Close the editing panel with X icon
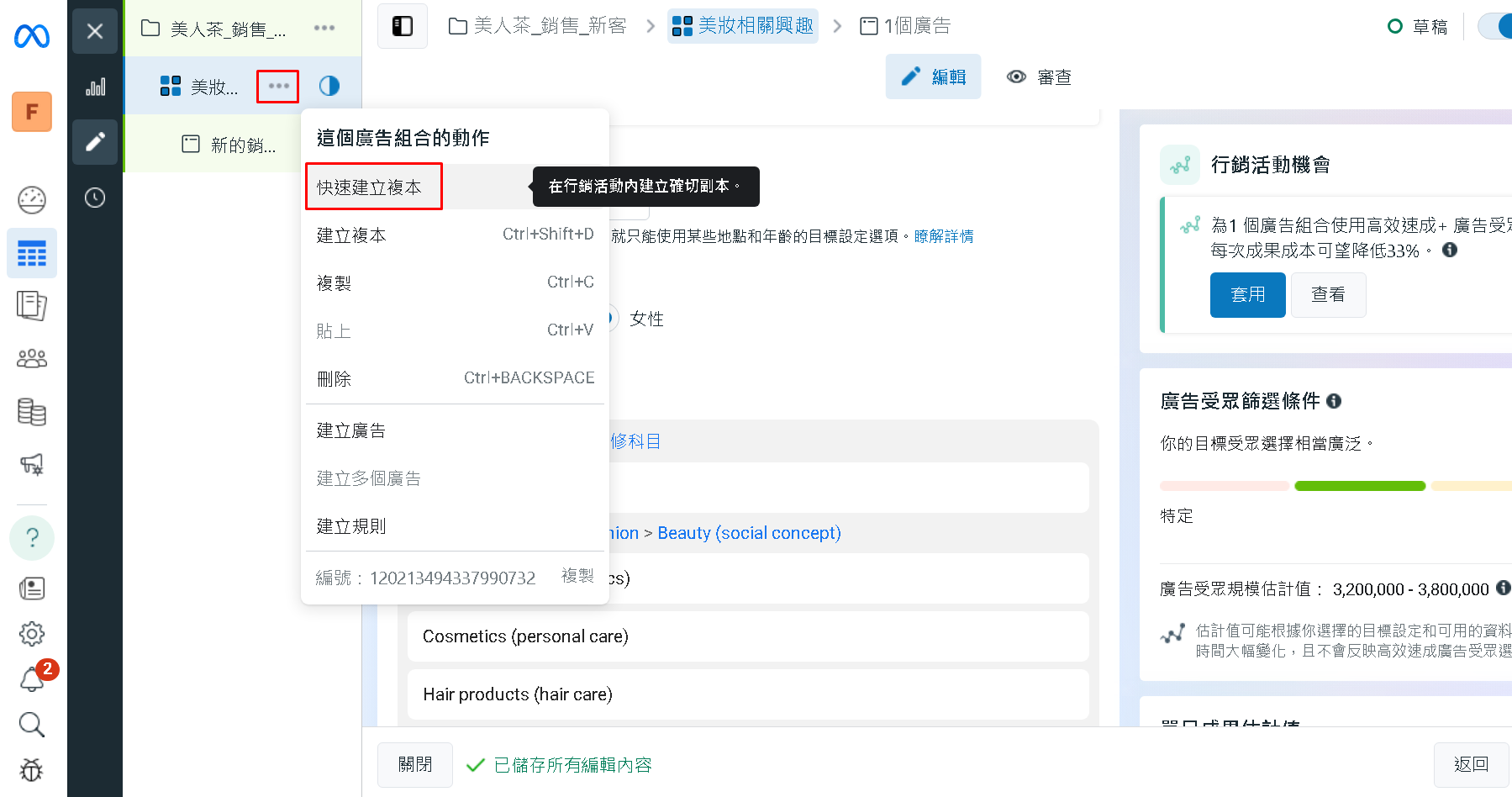Screen dimensions: 1512x797 (x=95, y=31)
